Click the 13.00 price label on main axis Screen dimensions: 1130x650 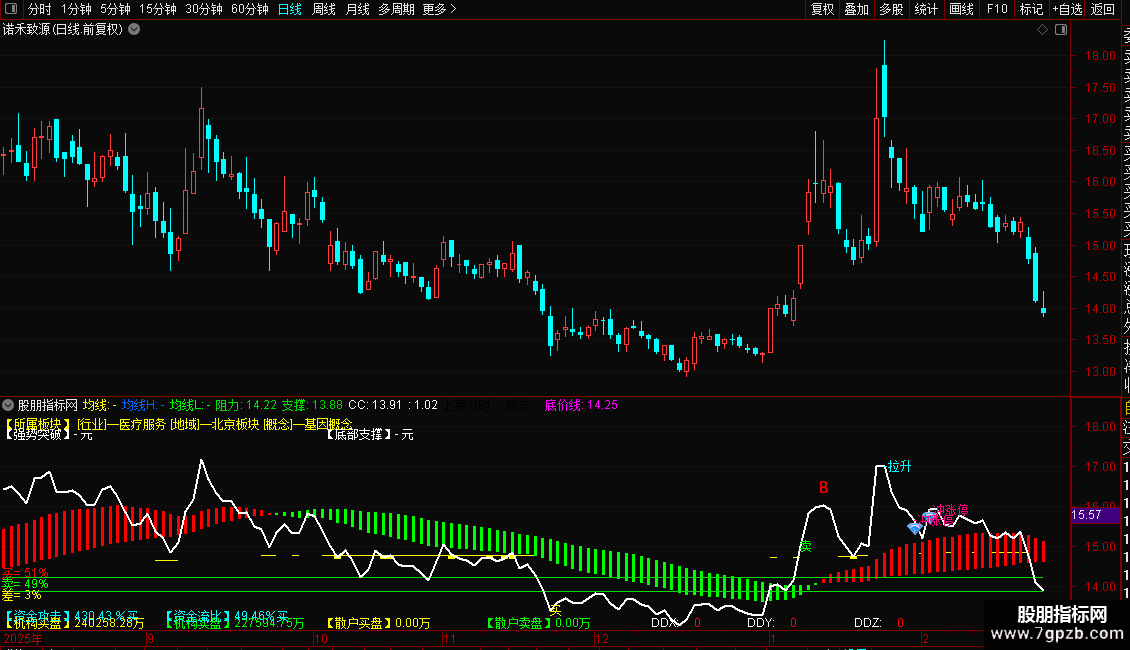[x=1100, y=372]
